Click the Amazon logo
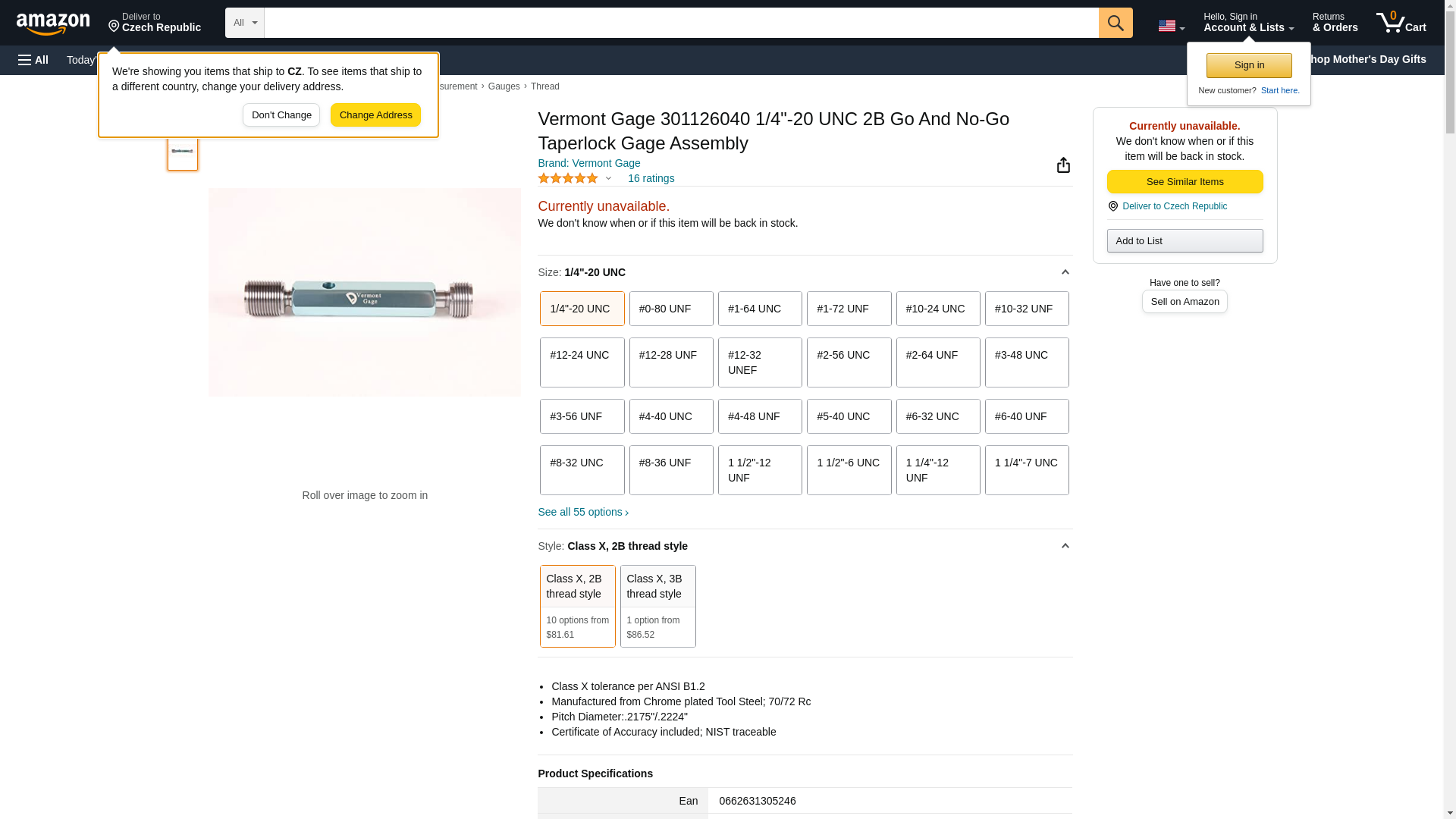 (x=53, y=24)
